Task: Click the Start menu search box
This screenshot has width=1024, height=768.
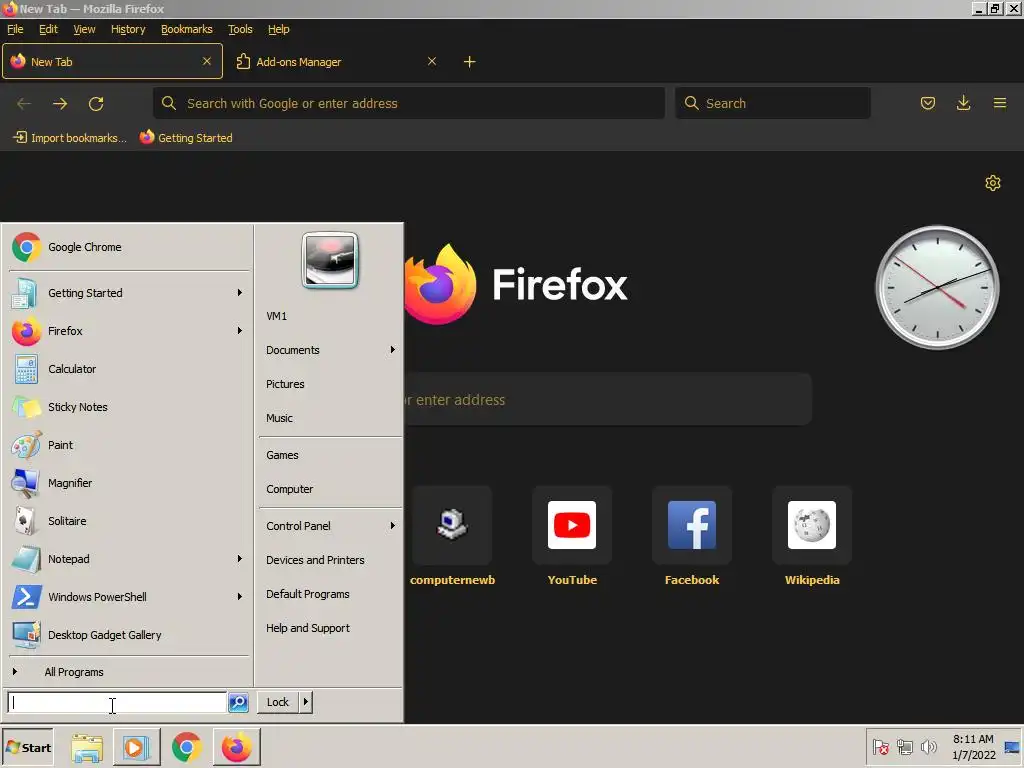Action: (x=117, y=702)
